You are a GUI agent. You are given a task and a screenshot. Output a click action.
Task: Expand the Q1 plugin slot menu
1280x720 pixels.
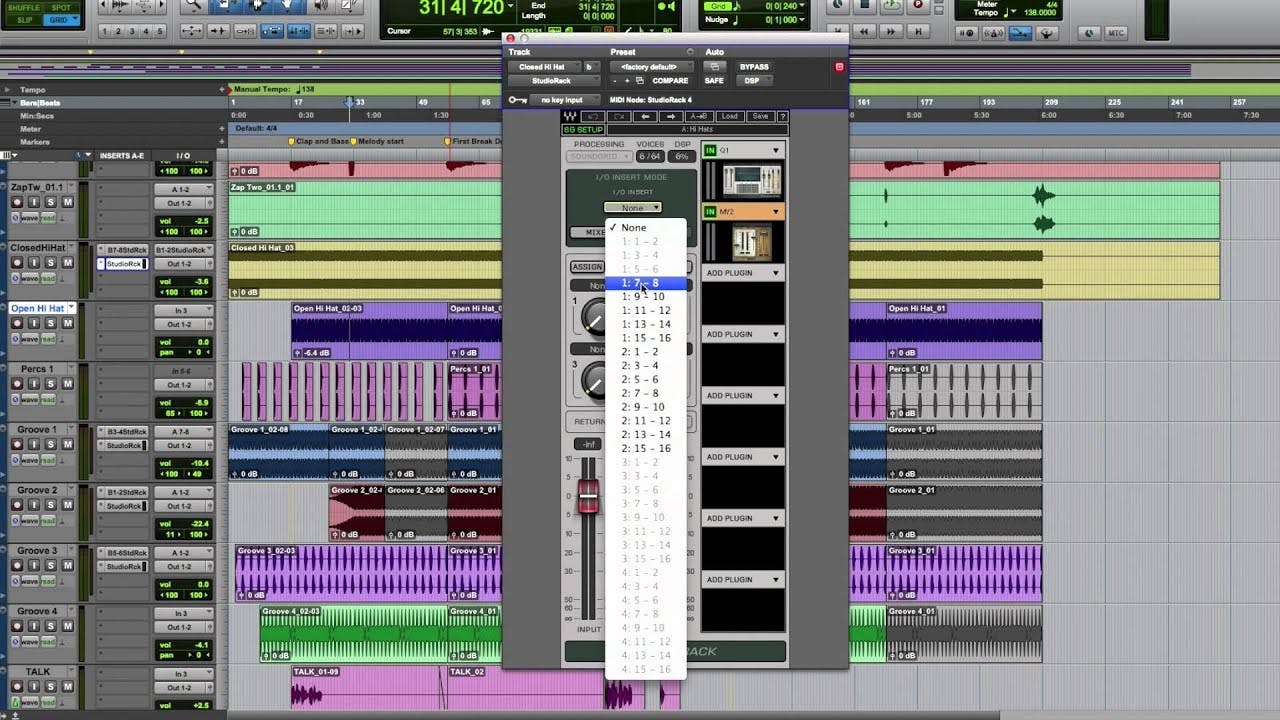(775, 150)
